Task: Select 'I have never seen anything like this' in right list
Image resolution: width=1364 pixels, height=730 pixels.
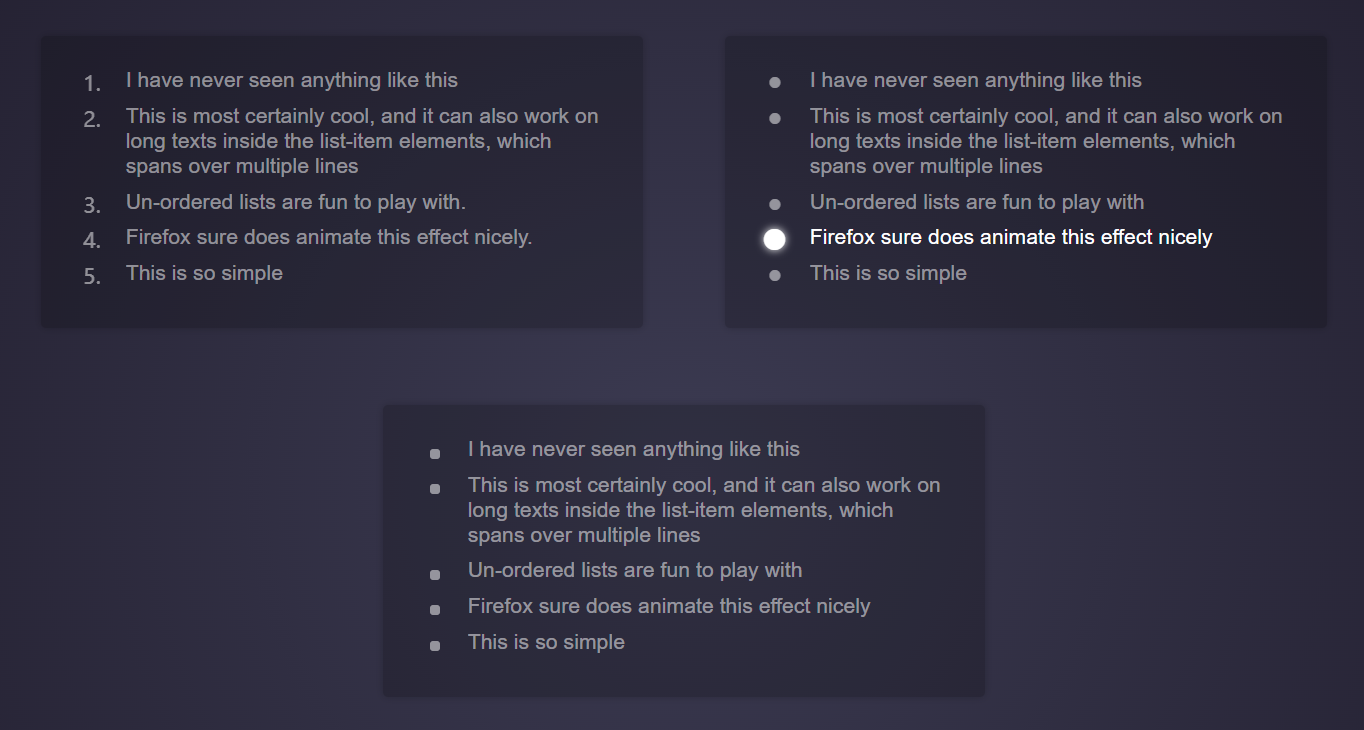Action: [x=976, y=80]
